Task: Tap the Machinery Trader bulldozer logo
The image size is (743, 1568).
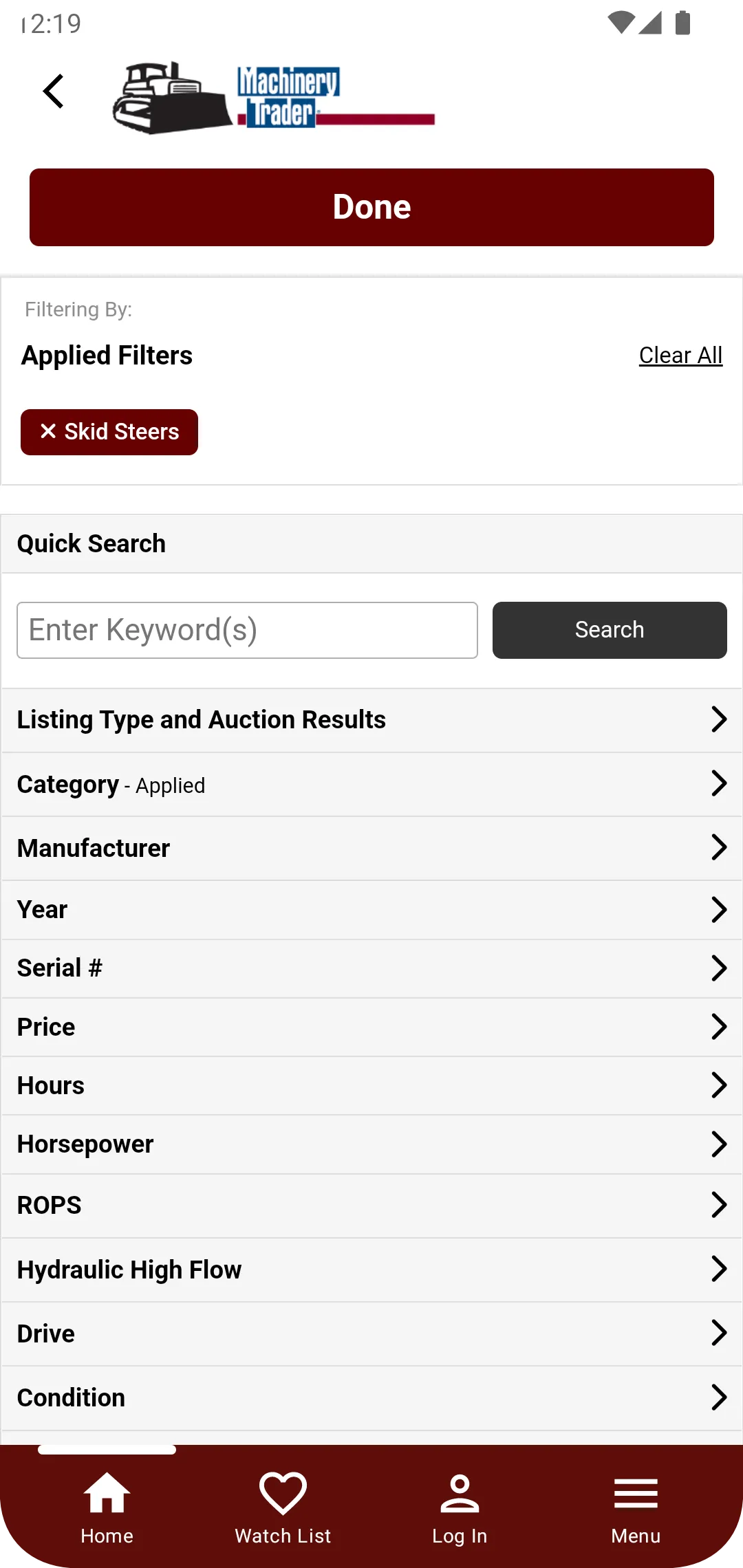Action: click(274, 98)
